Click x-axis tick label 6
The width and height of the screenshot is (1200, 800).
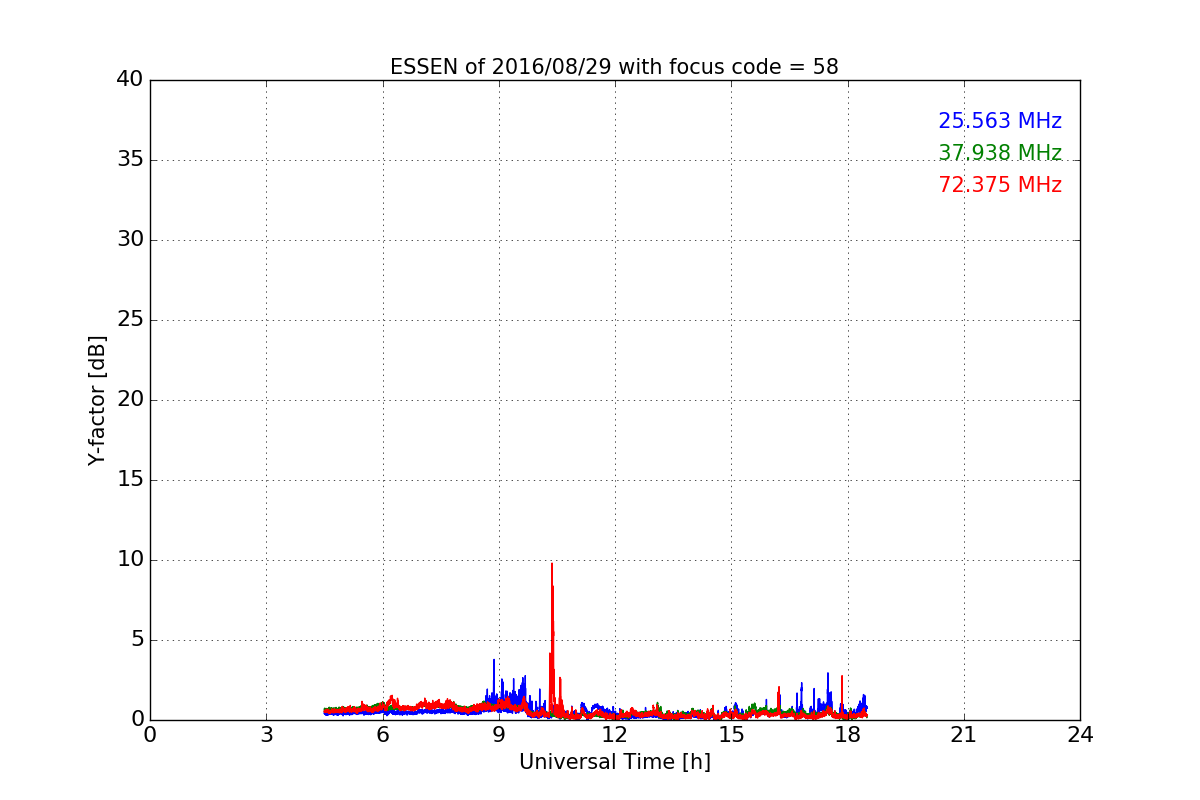(x=382, y=735)
